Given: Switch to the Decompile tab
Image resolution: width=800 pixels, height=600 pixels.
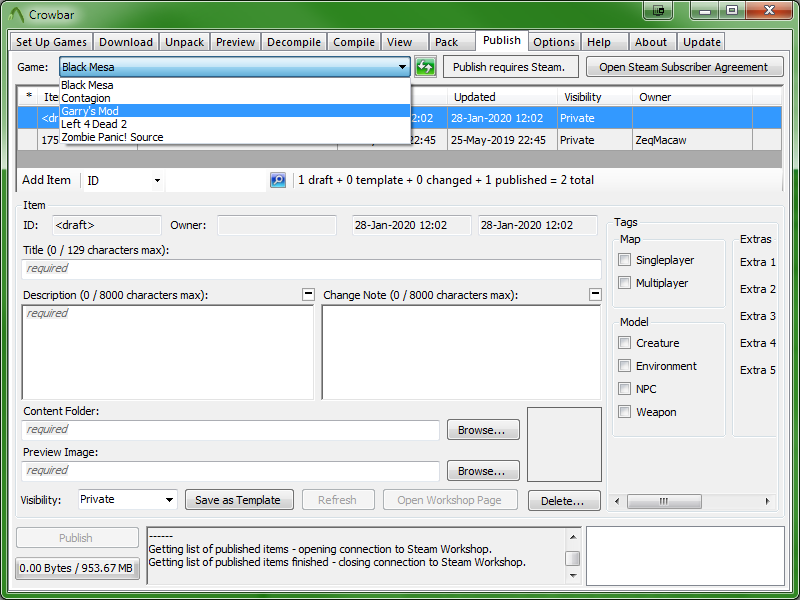Looking at the screenshot, I should coord(294,42).
